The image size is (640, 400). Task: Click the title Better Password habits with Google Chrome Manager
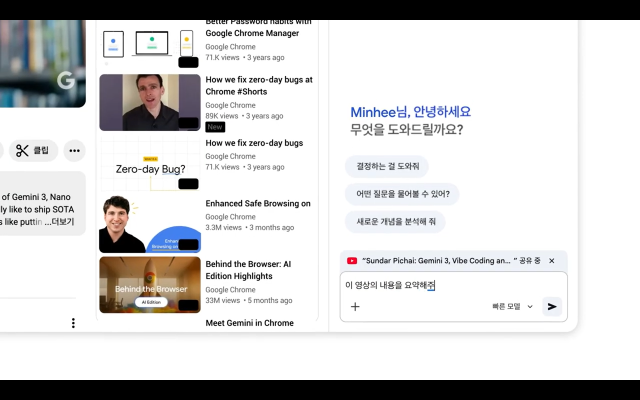point(258,27)
